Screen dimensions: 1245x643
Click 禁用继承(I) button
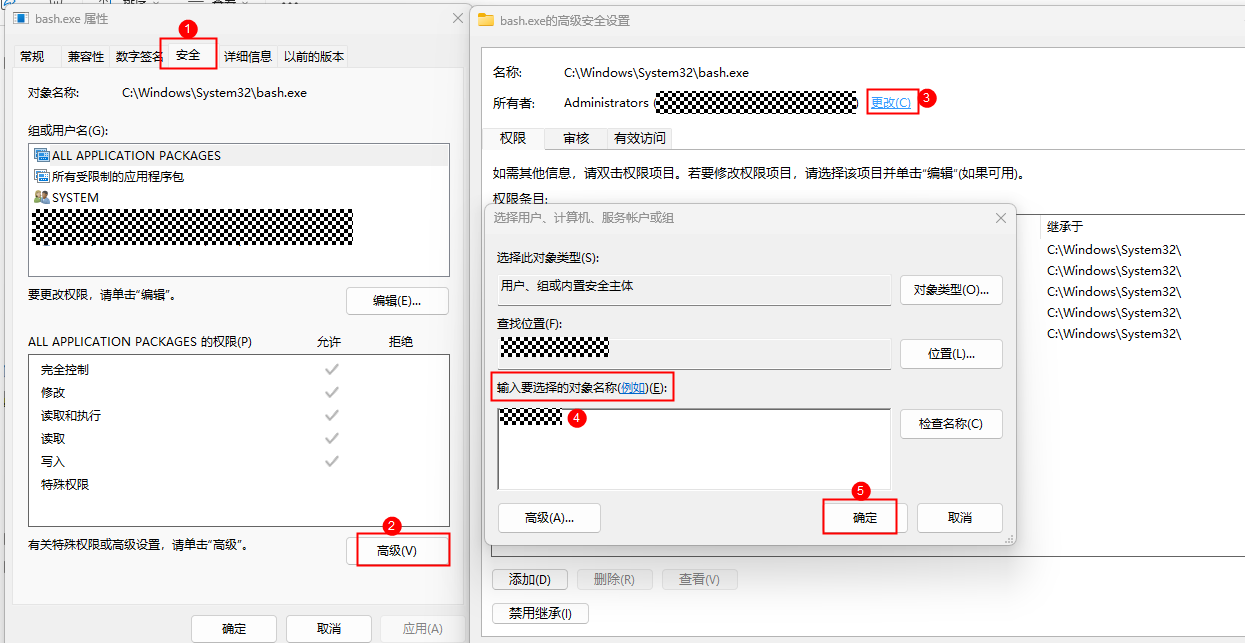[x=541, y=613]
